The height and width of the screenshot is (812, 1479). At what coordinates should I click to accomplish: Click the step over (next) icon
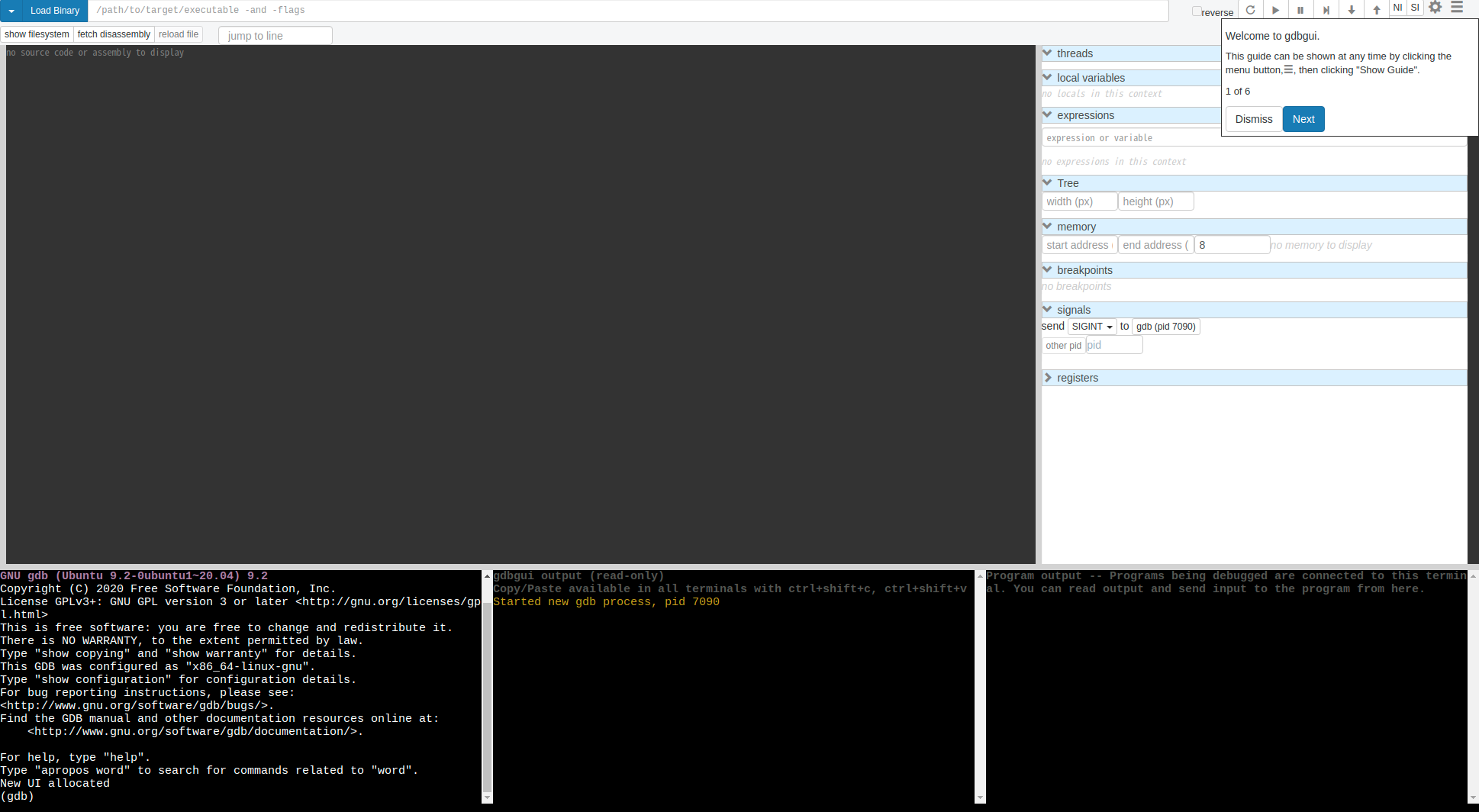click(1326, 9)
